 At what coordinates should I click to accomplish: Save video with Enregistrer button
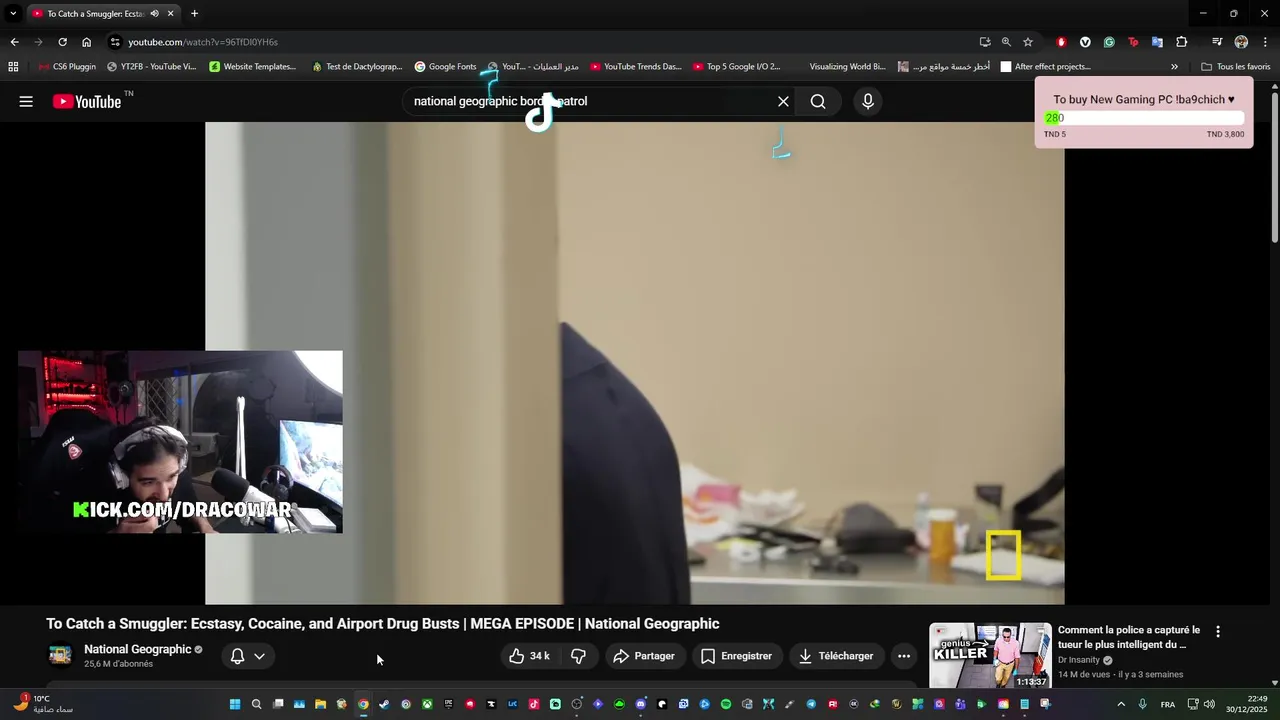coord(737,656)
